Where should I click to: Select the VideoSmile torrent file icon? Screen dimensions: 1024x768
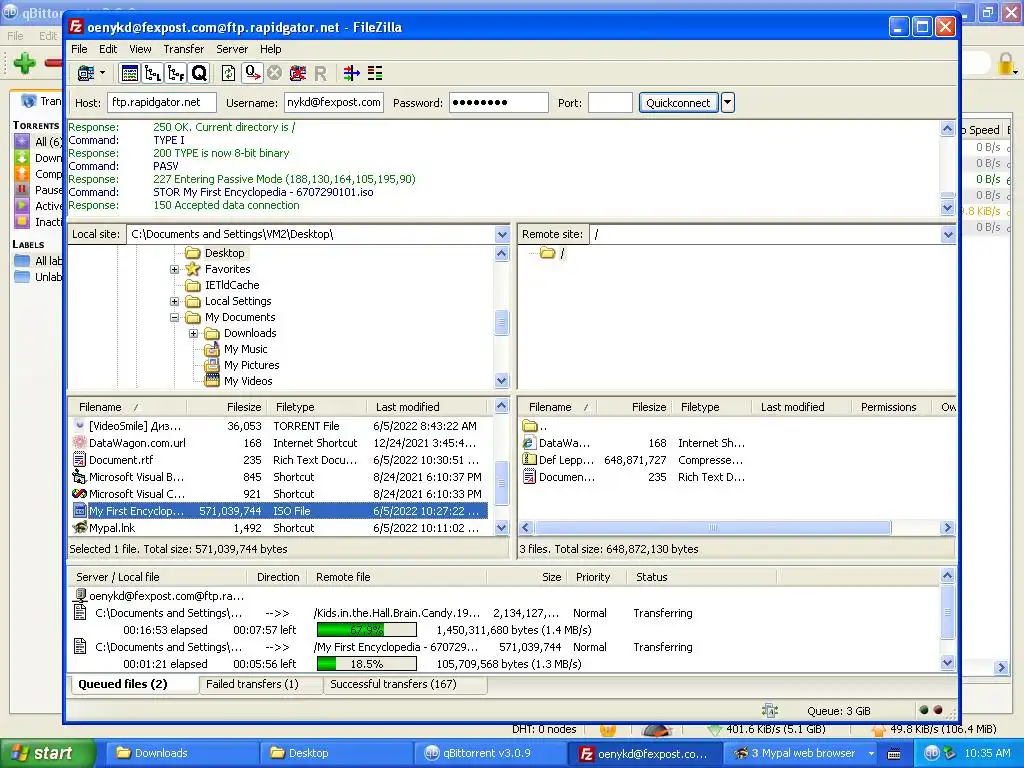[x=80, y=426]
